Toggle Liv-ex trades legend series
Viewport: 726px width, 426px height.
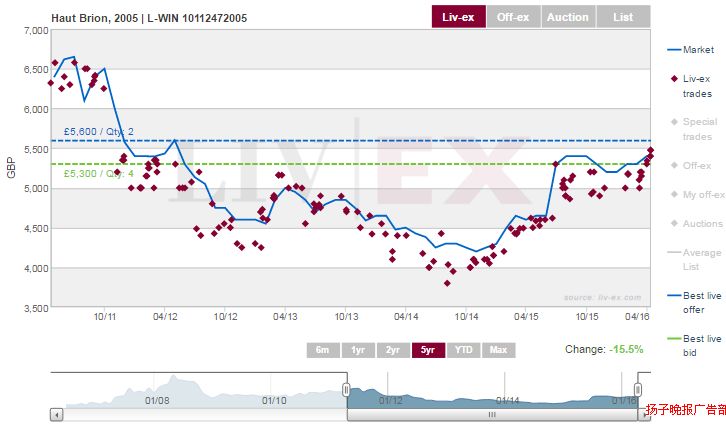690,86
